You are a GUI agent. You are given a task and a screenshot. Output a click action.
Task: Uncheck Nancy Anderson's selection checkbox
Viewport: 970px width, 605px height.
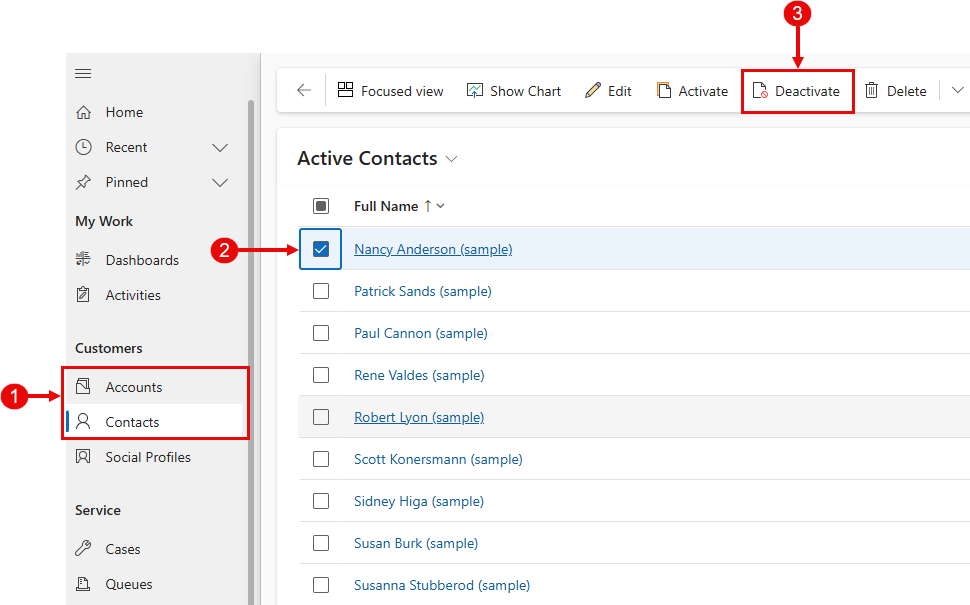point(320,250)
